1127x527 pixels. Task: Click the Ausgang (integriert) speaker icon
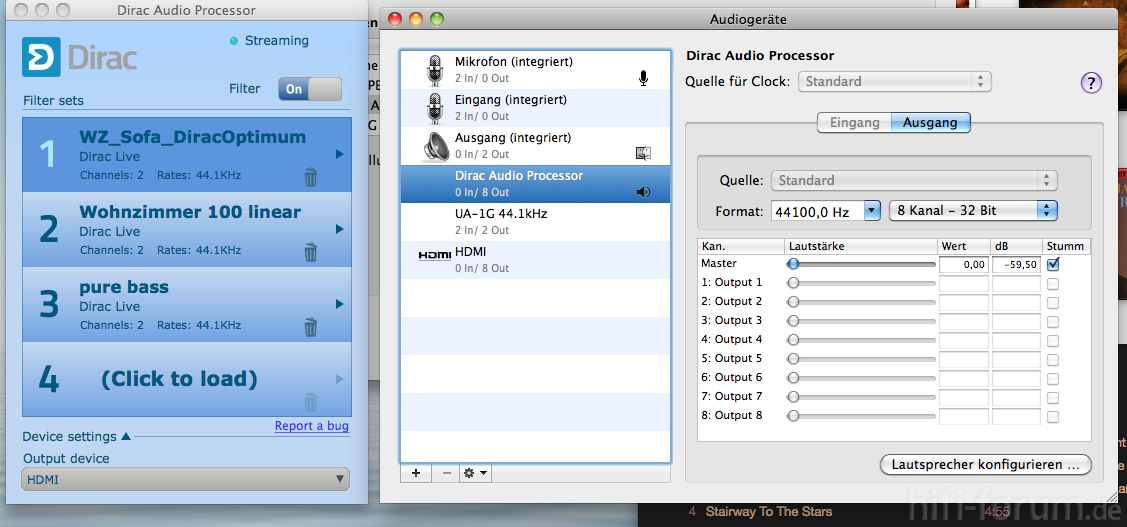(x=436, y=146)
